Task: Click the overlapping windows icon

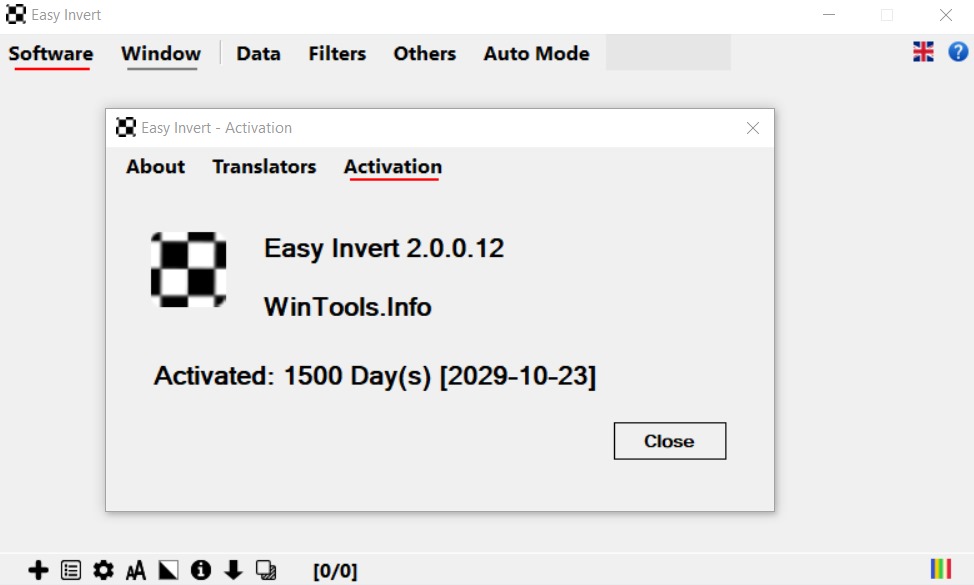Action: point(266,570)
